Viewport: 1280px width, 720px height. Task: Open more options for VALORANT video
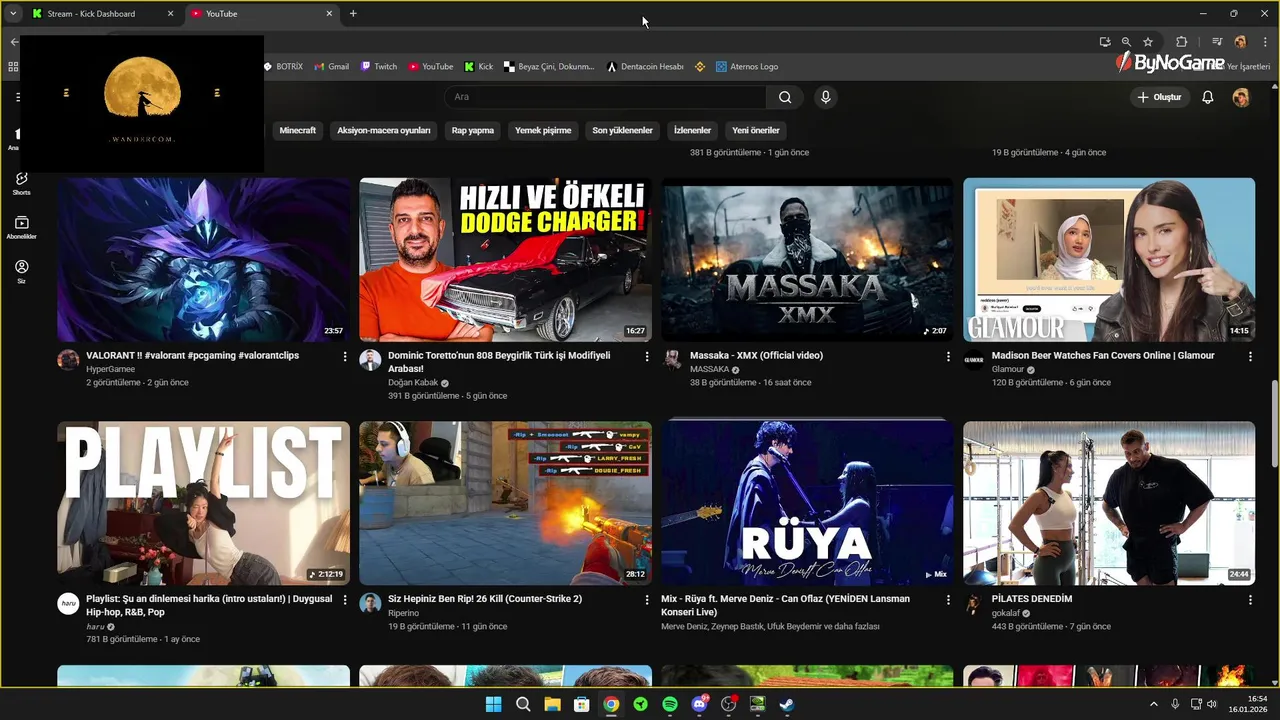[345, 356]
